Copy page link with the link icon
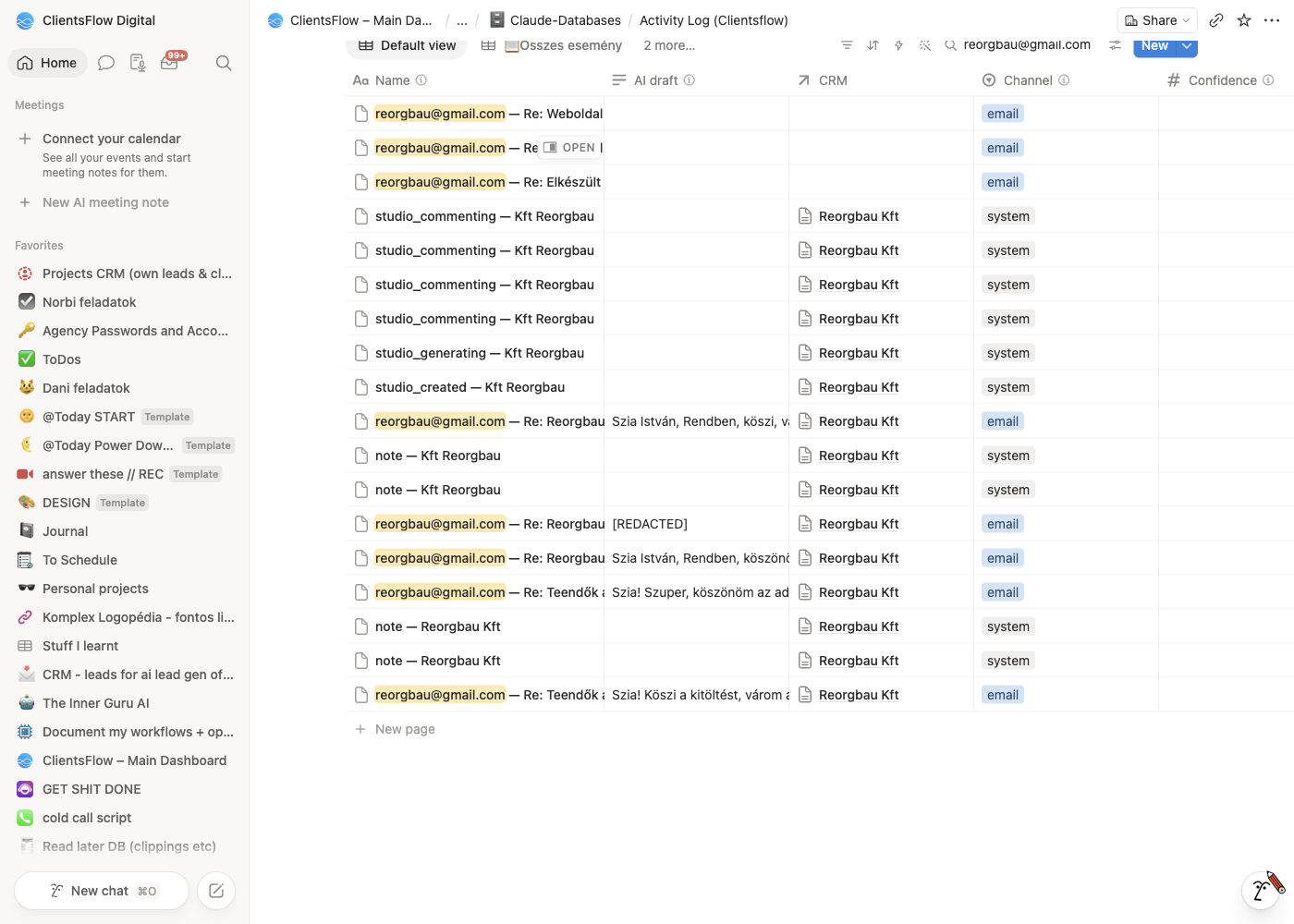This screenshot has height=924, width=1294. click(x=1216, y=20)
